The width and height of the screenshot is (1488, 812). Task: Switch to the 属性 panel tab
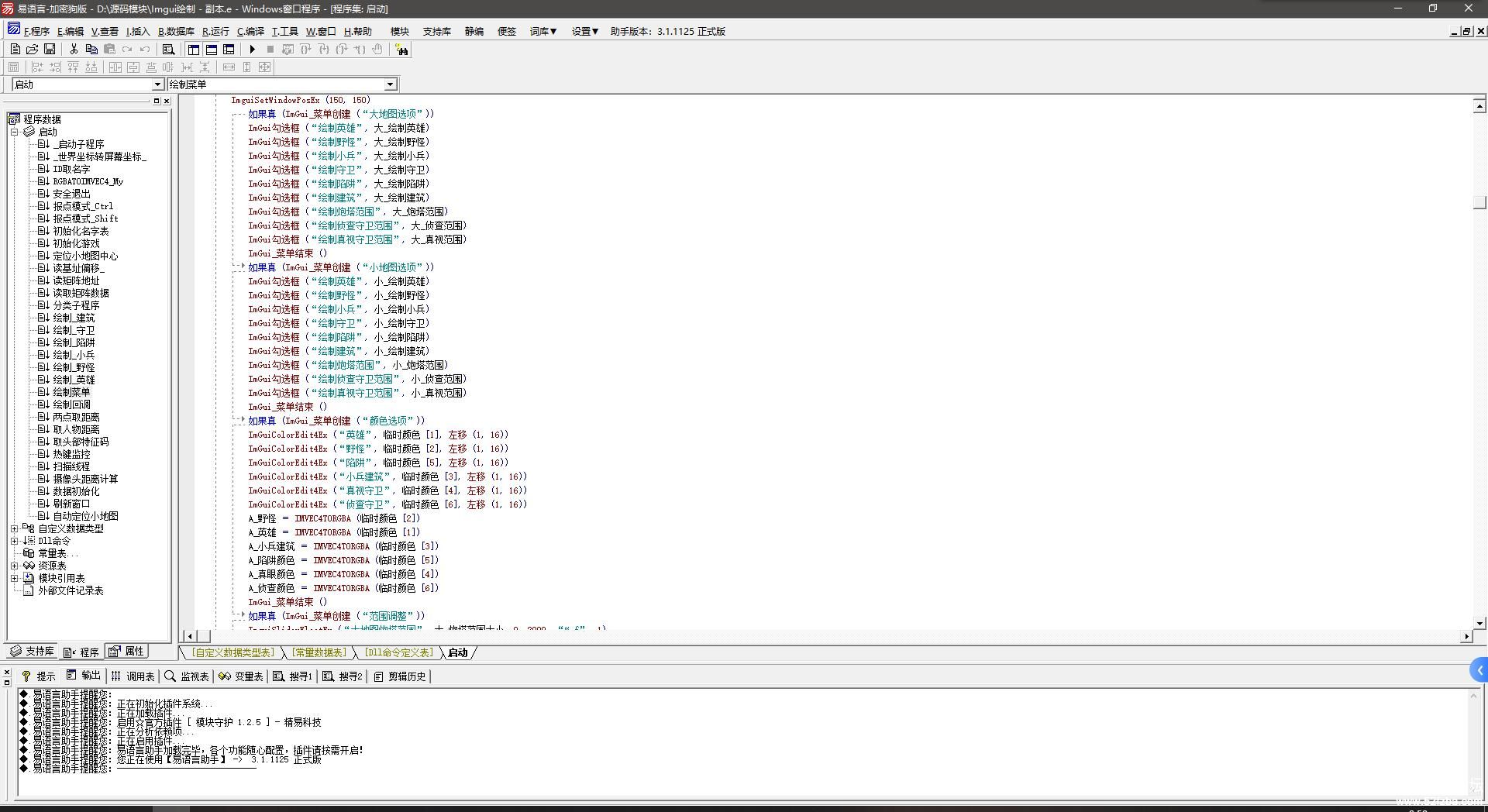tap(126, 652)
